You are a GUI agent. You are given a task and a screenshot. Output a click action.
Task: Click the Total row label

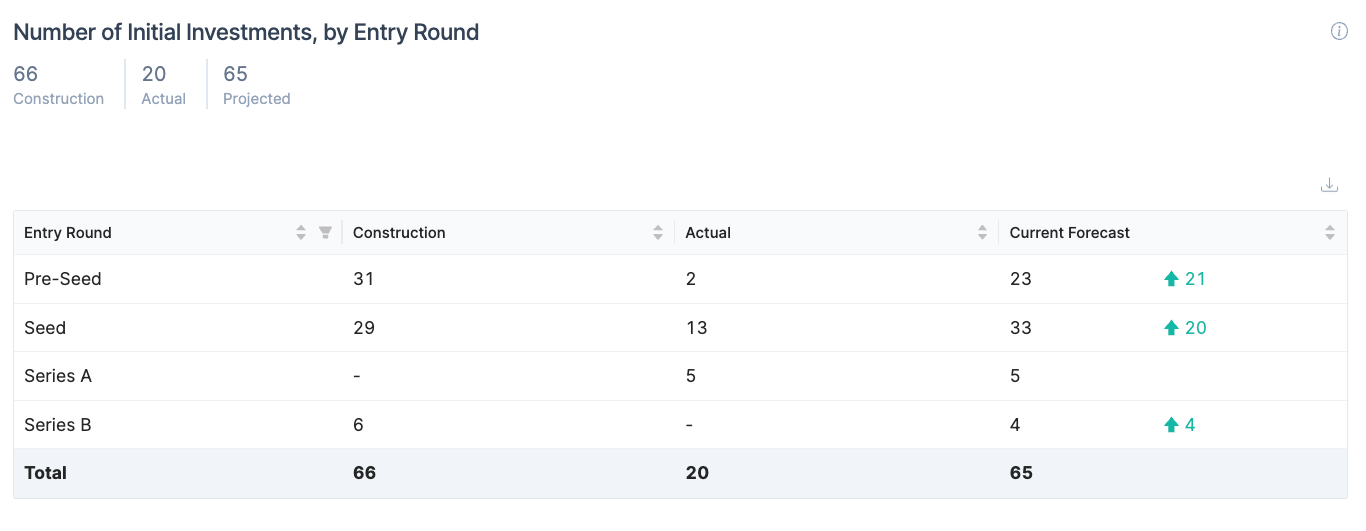coord(45,473)
